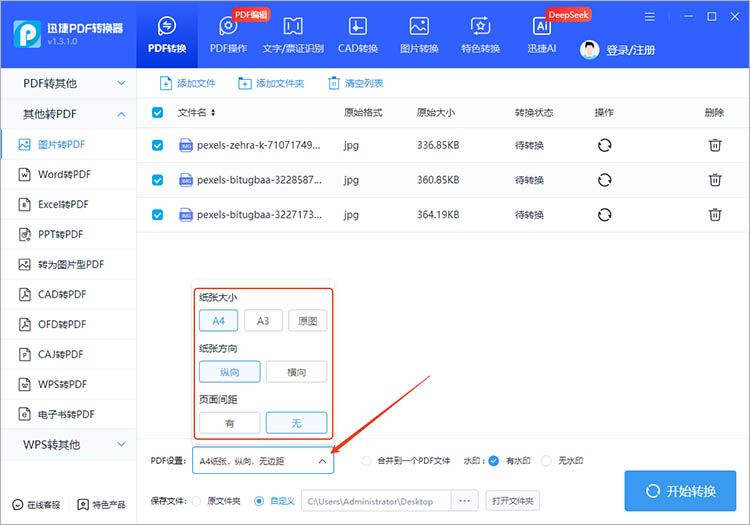Delete the first file with trash icon
Image resolution: width=750 pixels, height=525 pixels.
[x=715, y=145]
